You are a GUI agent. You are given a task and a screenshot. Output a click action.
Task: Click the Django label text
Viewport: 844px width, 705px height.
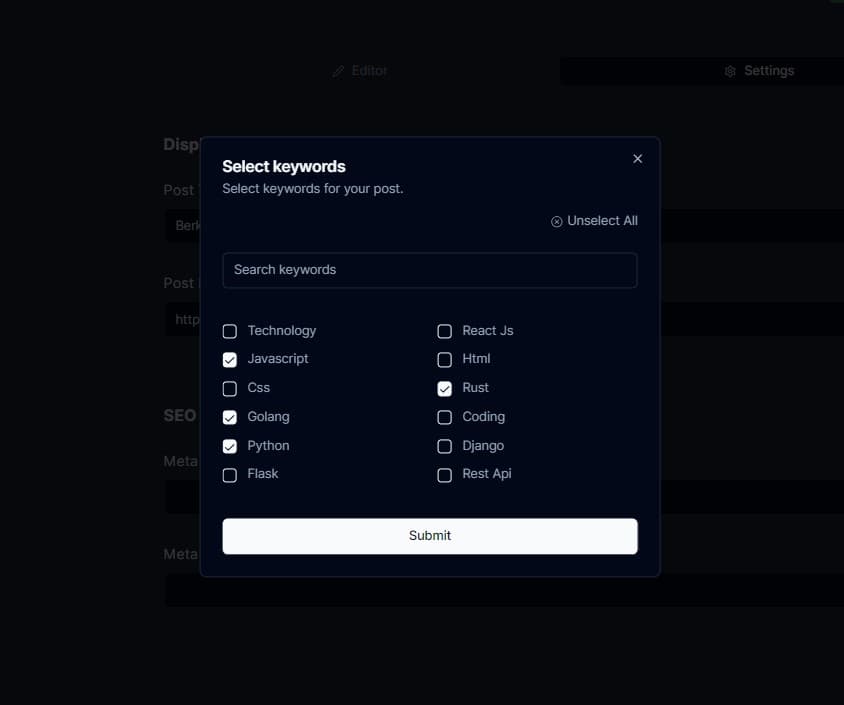click(483, 446)
